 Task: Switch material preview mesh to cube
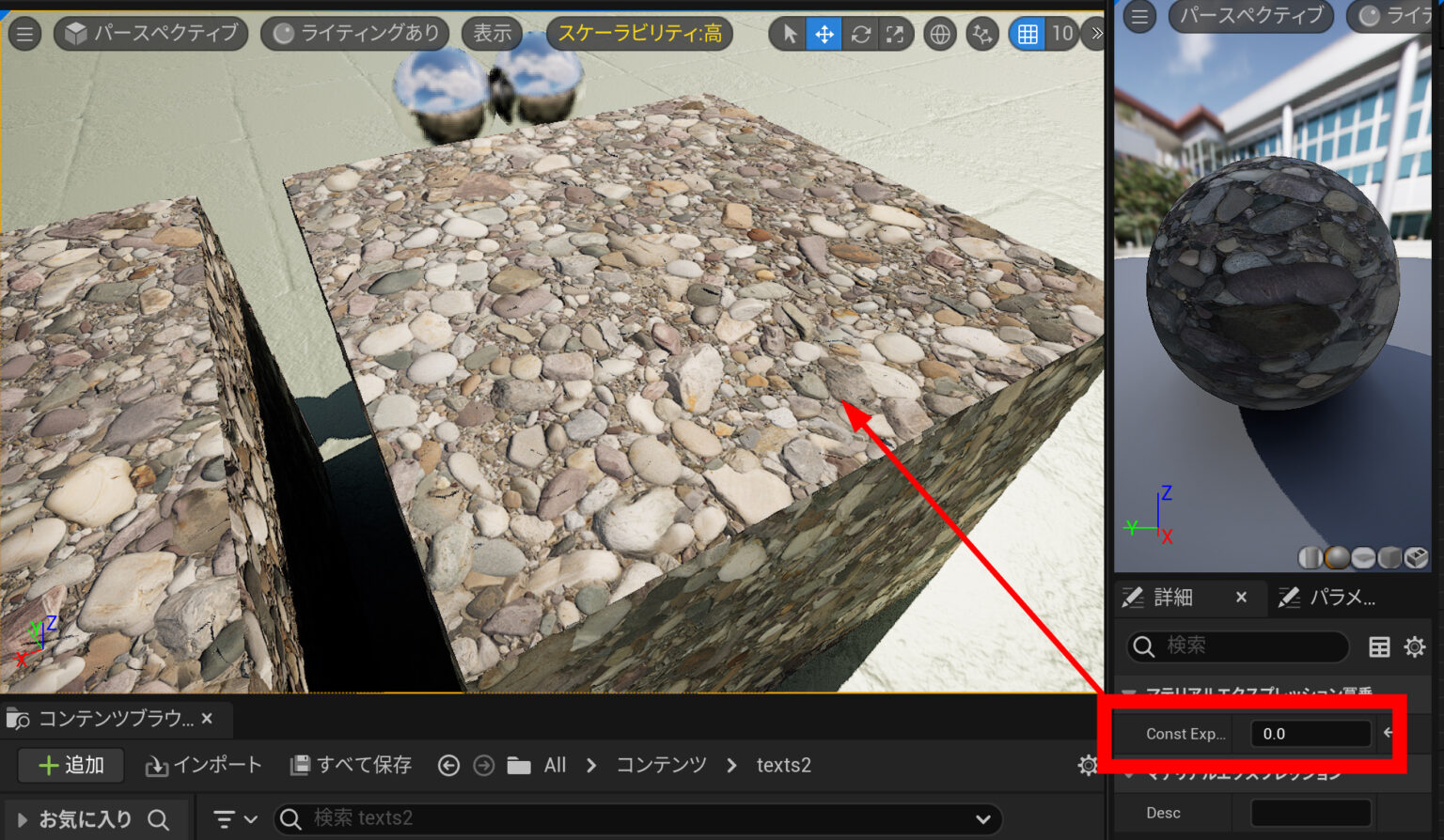pyautogui.click(x=1389, y=557)
